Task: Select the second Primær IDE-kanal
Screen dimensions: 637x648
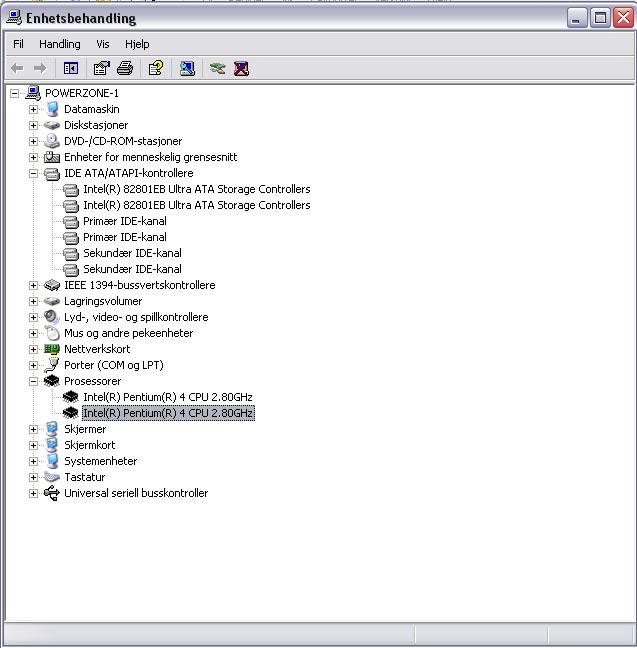Action: tap(125, 237)
